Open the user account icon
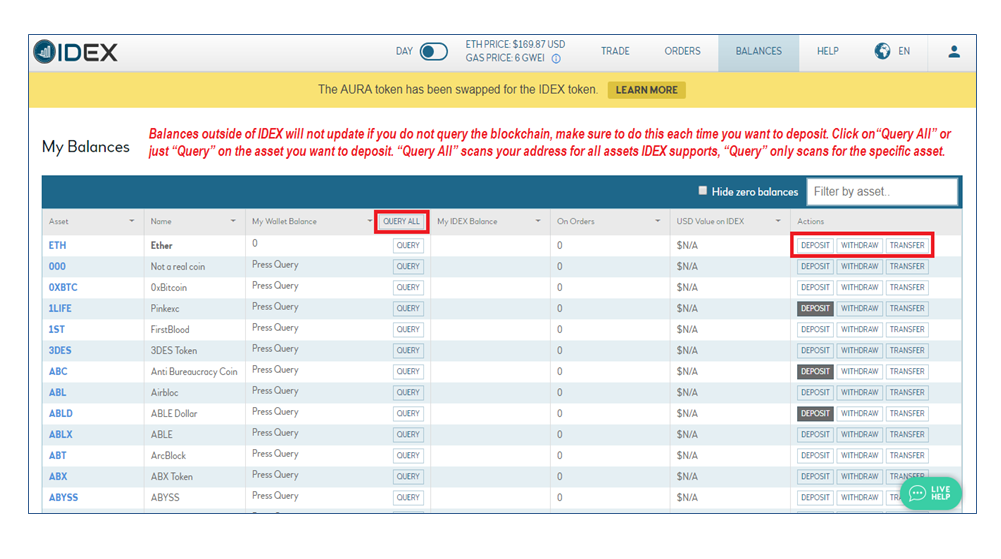Image resolution: width=1001 pixels, height=559 pixels. click(954, 52)
